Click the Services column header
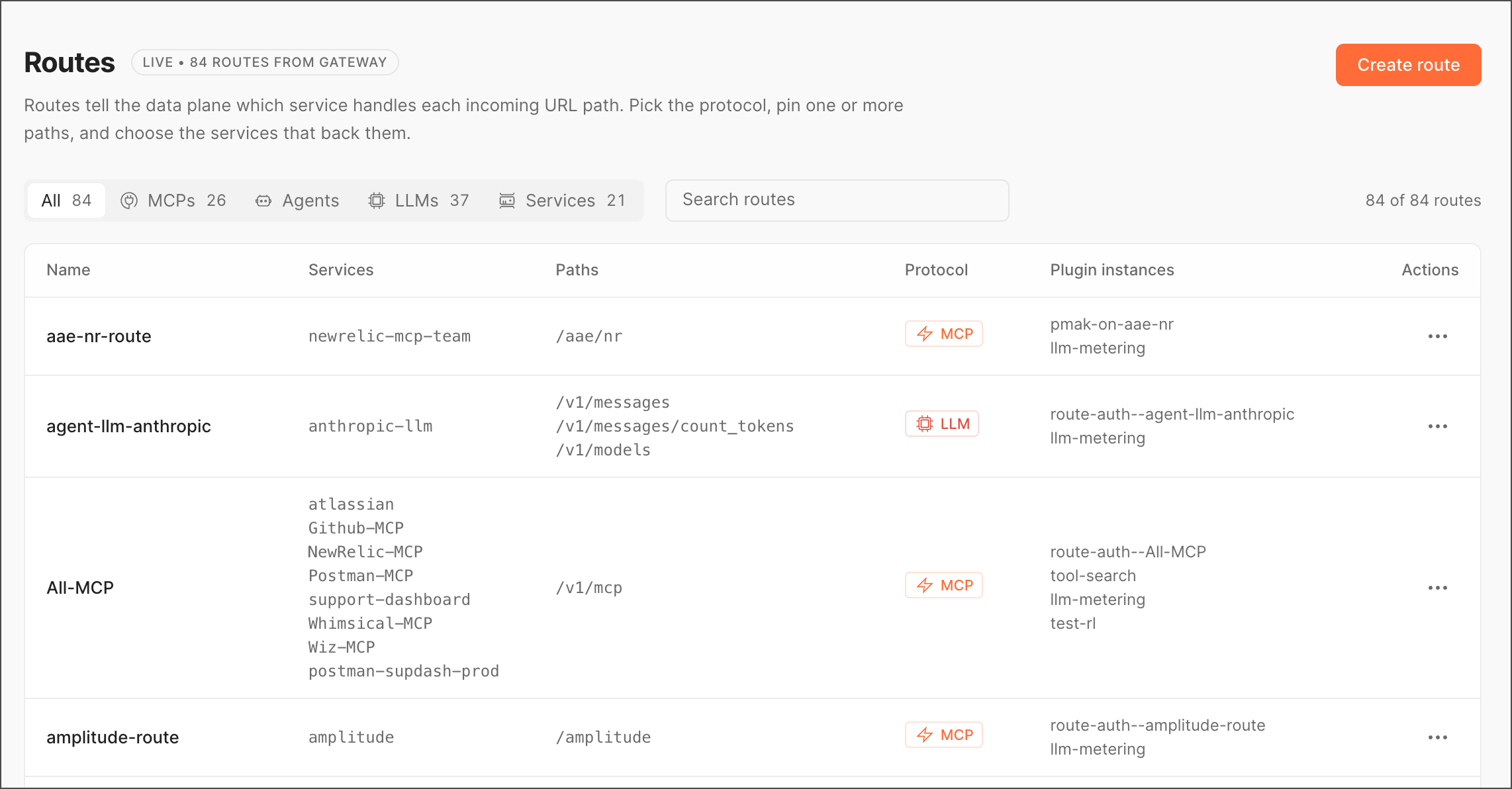 341,270
